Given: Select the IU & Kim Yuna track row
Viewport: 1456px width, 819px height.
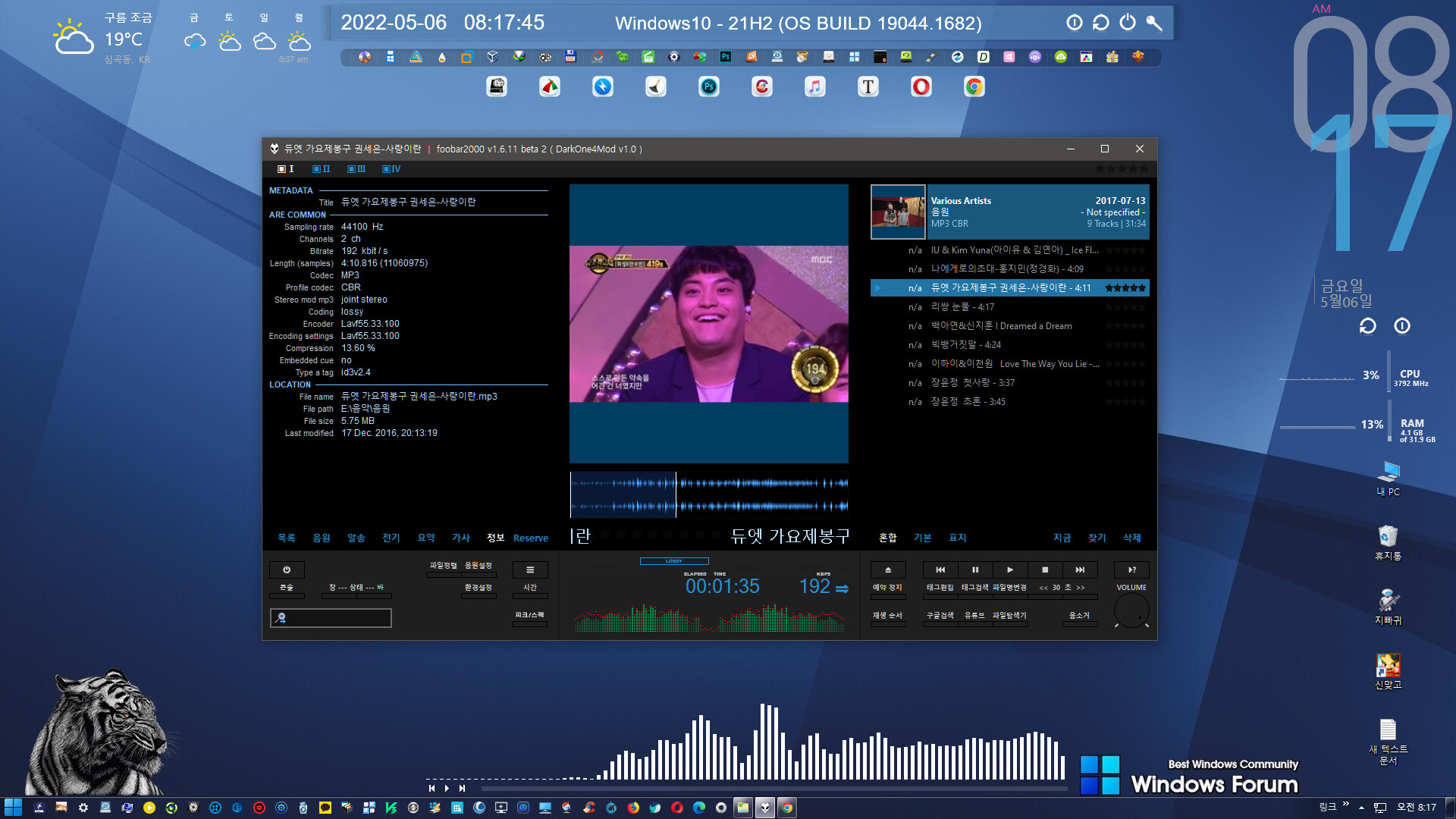Looking at the screenshot, I should pyautogui.click(x=1010, y=250).
